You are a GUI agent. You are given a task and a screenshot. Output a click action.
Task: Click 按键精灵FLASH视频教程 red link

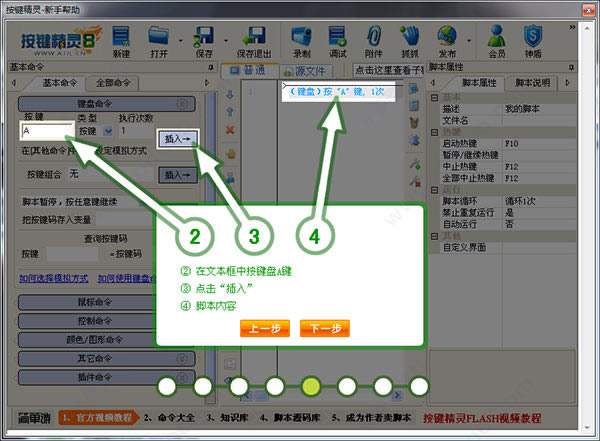tap(482, 418)
